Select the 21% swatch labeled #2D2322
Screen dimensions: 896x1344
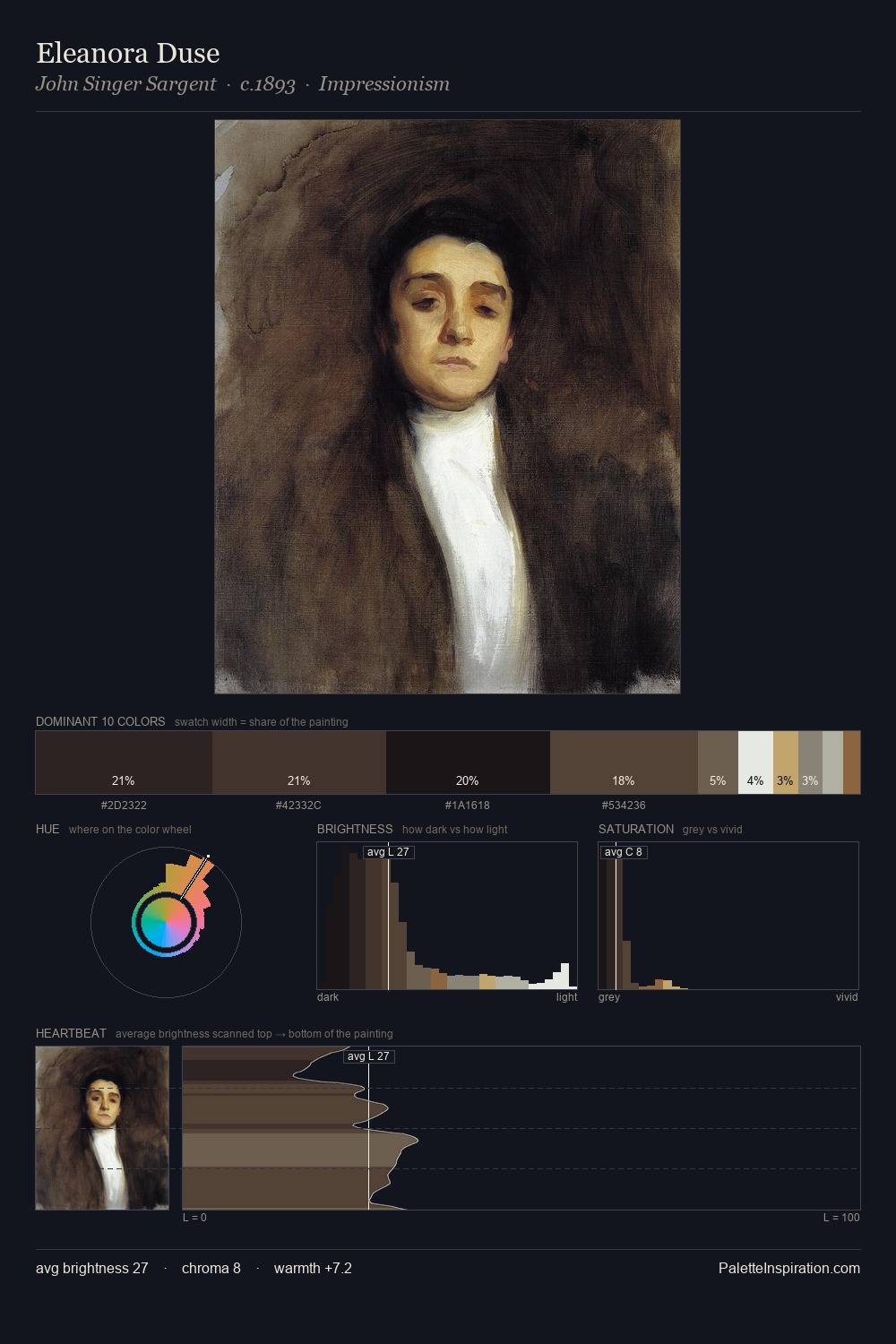[x=124, y=762]
